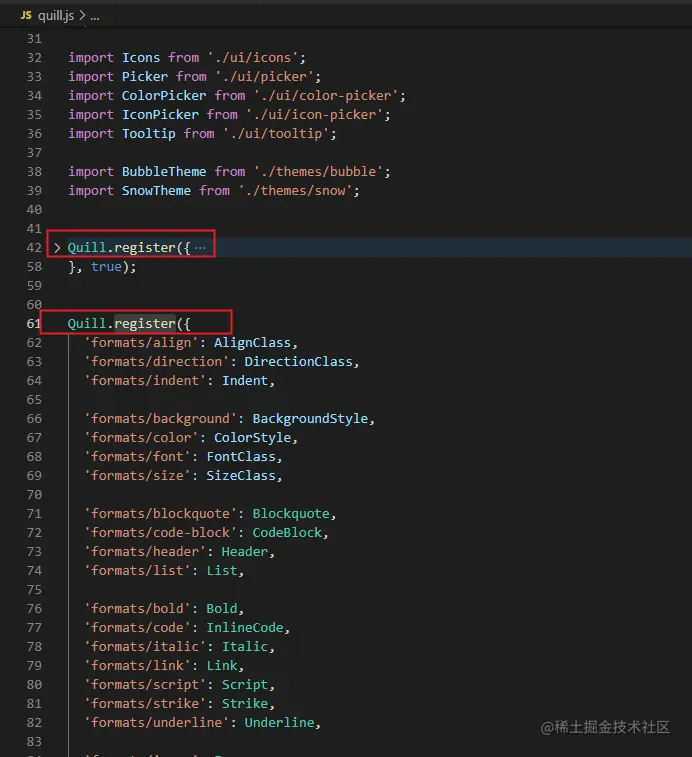Viewport: 692px width, 757px height.
Task: Click 'Link' value on line 79
Action: coord(222,665)
